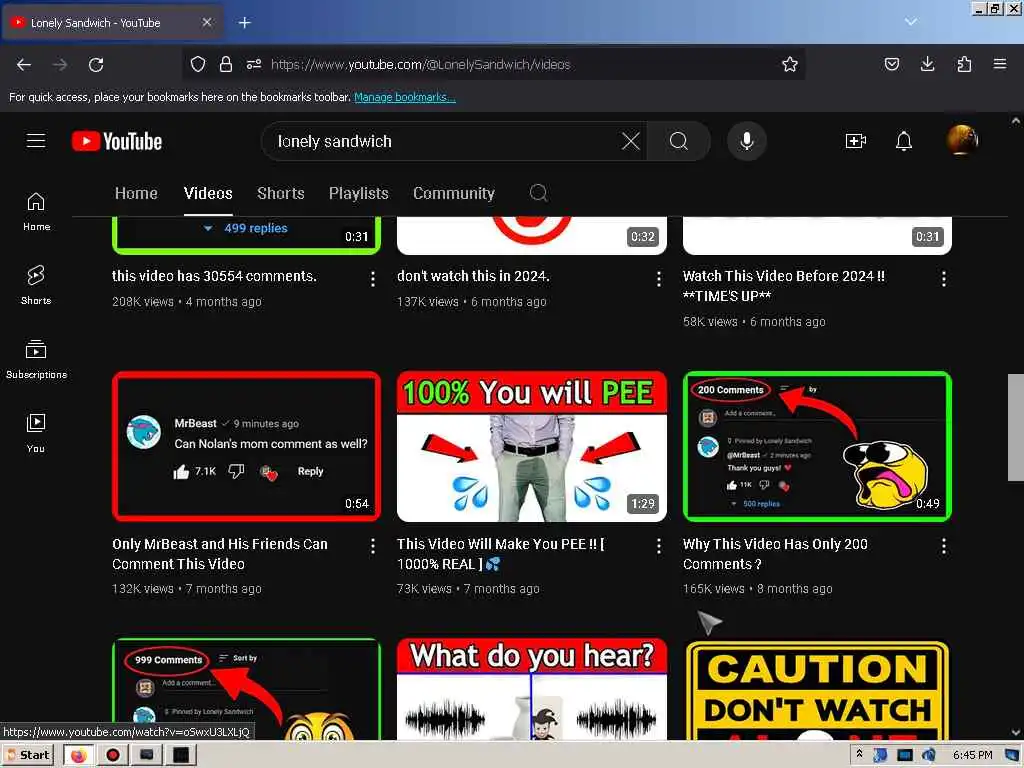Open the Windows Start menu

point(28,755)
